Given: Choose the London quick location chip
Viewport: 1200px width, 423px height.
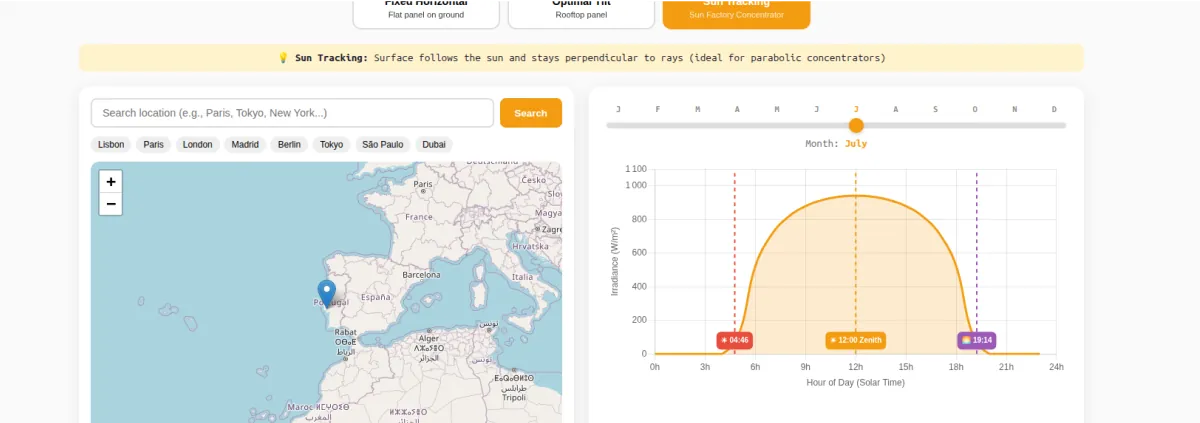Looking at the screenshot, I should coord(198,144).
